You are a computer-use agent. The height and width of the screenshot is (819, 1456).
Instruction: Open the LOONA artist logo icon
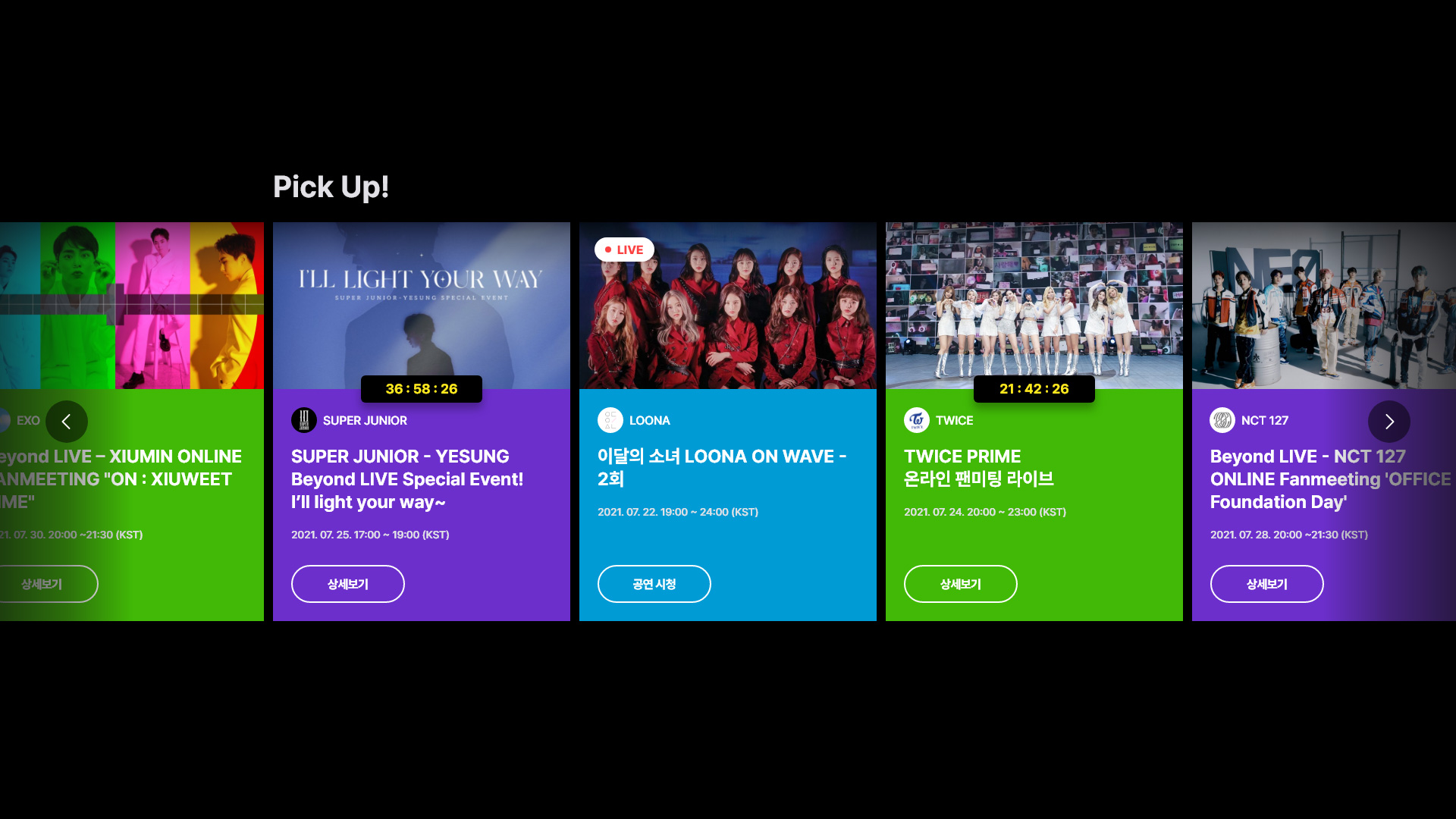610,420
